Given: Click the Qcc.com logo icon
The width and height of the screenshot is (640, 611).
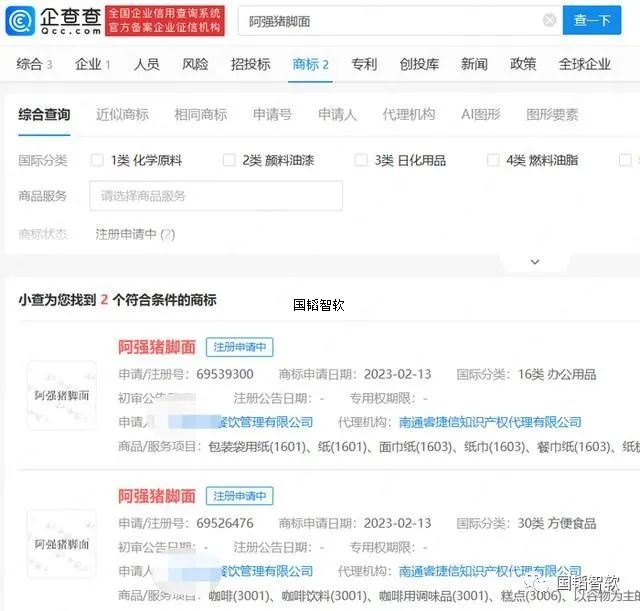Looking at the screenshot, I should click(x=20, y=20).
